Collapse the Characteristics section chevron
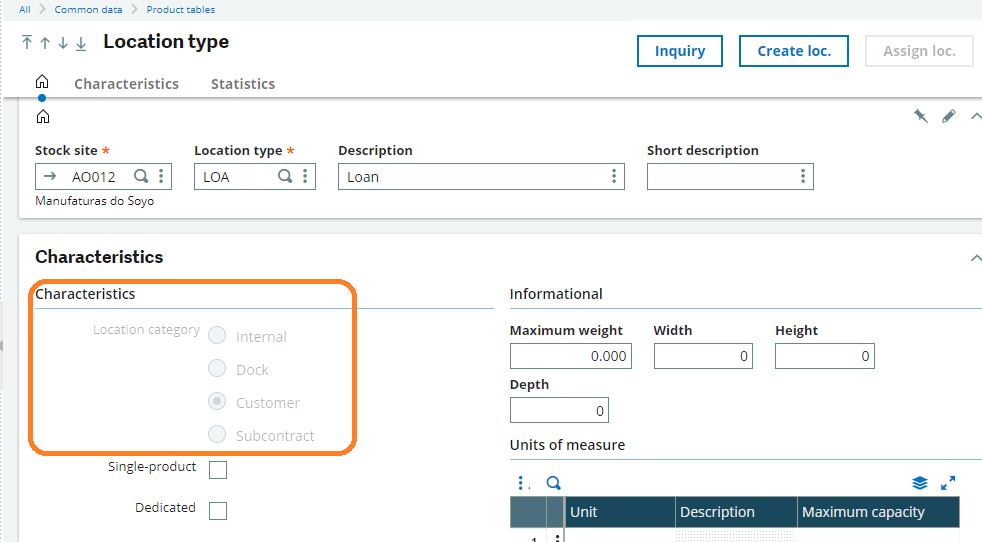Viewport: 982px width, 542px height. pyautogui.click(x=975, y=258)
